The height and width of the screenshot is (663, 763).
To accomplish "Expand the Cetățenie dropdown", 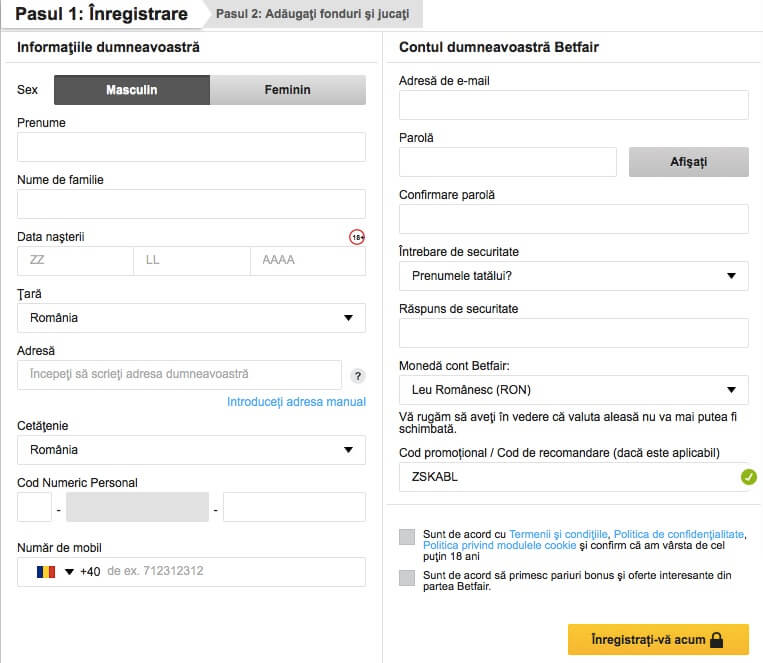I will click(x=191, y=450).
